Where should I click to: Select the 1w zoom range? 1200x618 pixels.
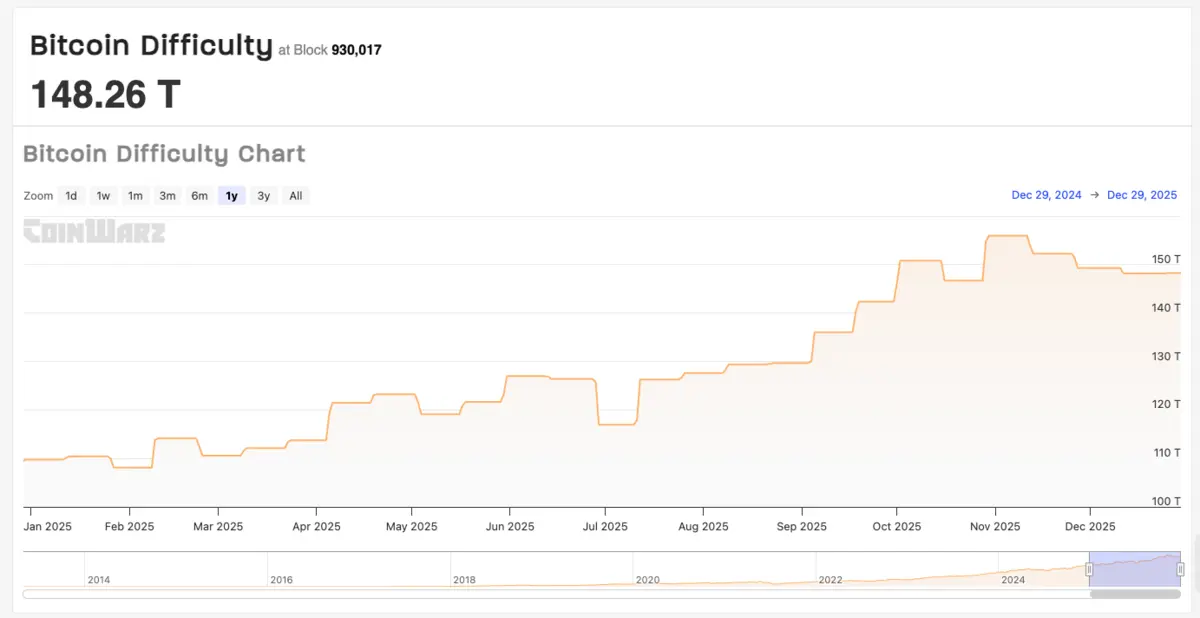103,195
